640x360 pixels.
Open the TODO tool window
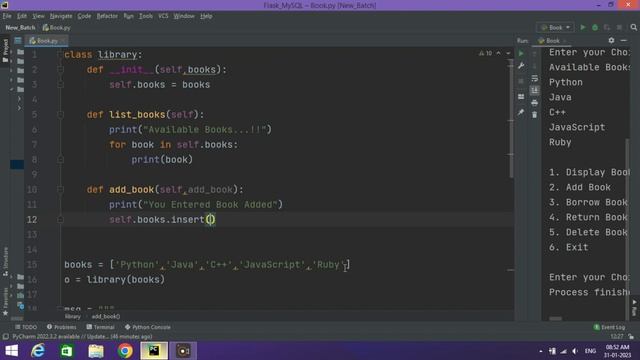pyautogui.click(x=26, y=327)
